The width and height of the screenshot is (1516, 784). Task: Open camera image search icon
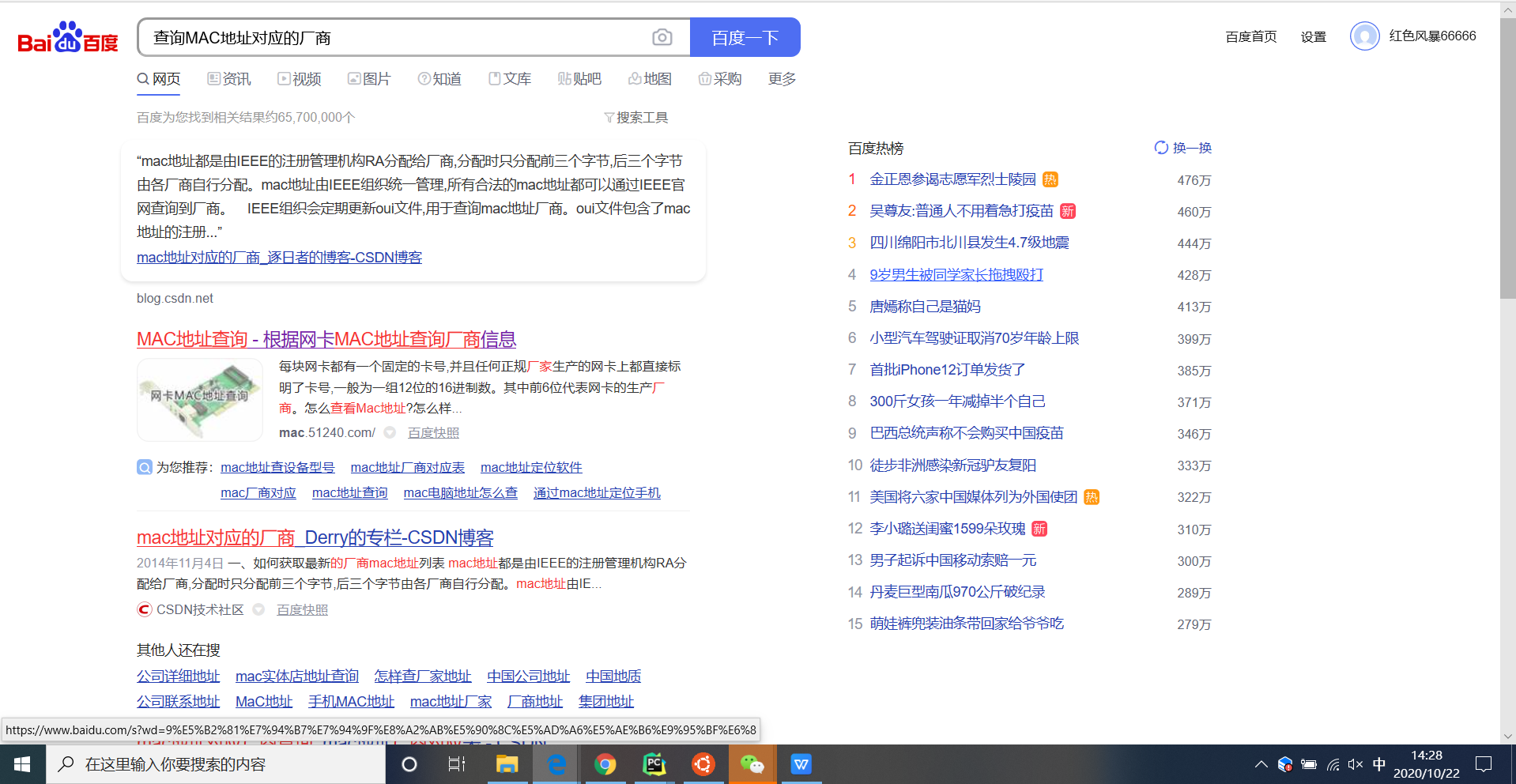[x=662, y=37]
